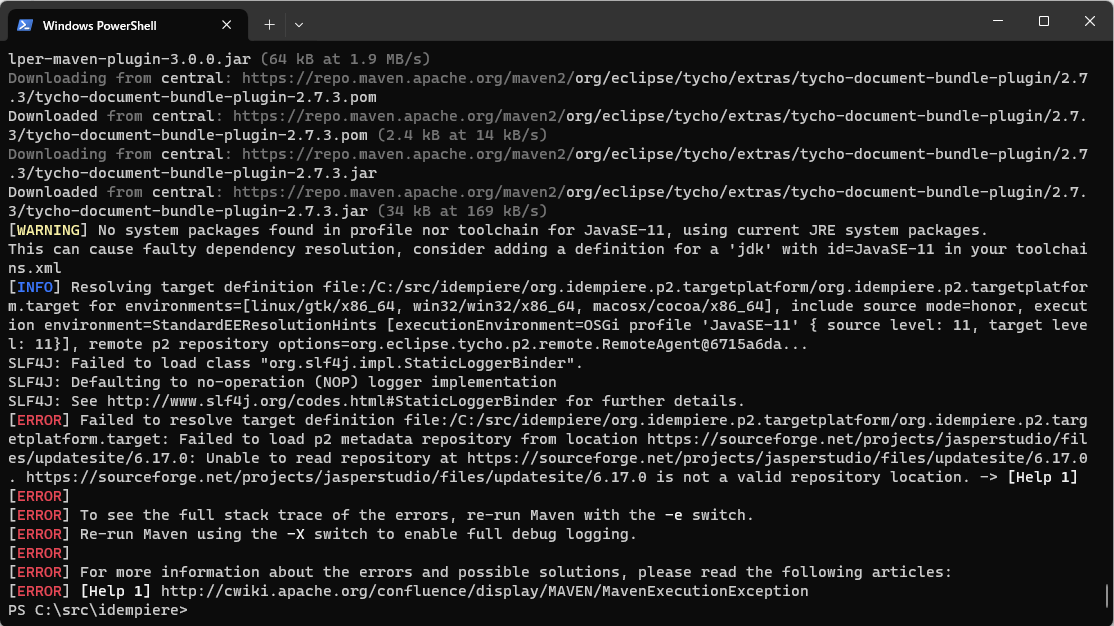Open the cwiki.apache.org MavenExecutionException link
The image size is (1114, 626).
484,591
